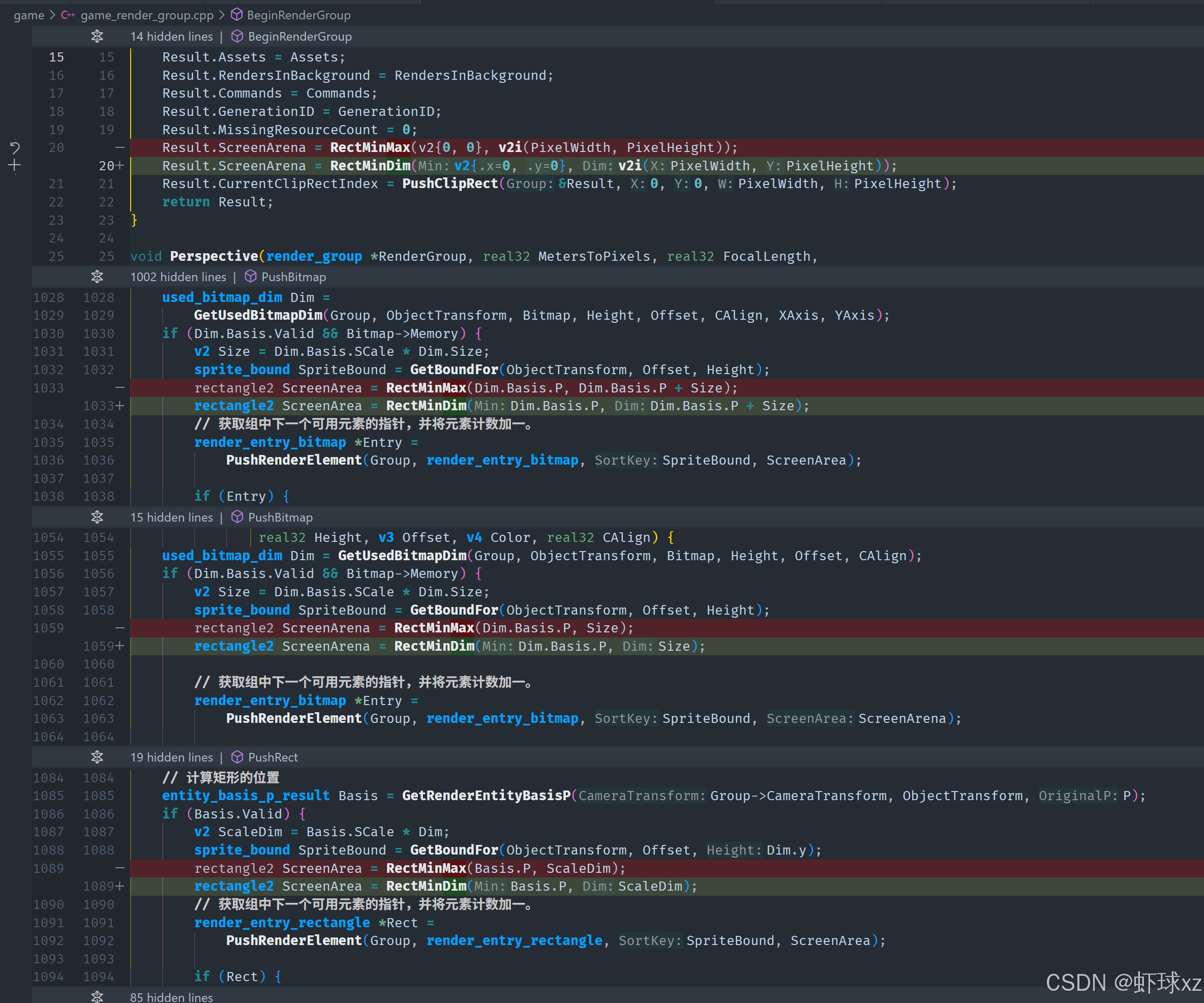Click the unfold icon beside 14 hidden lines
This screenshot has width=1204, height=1003.
97,37
